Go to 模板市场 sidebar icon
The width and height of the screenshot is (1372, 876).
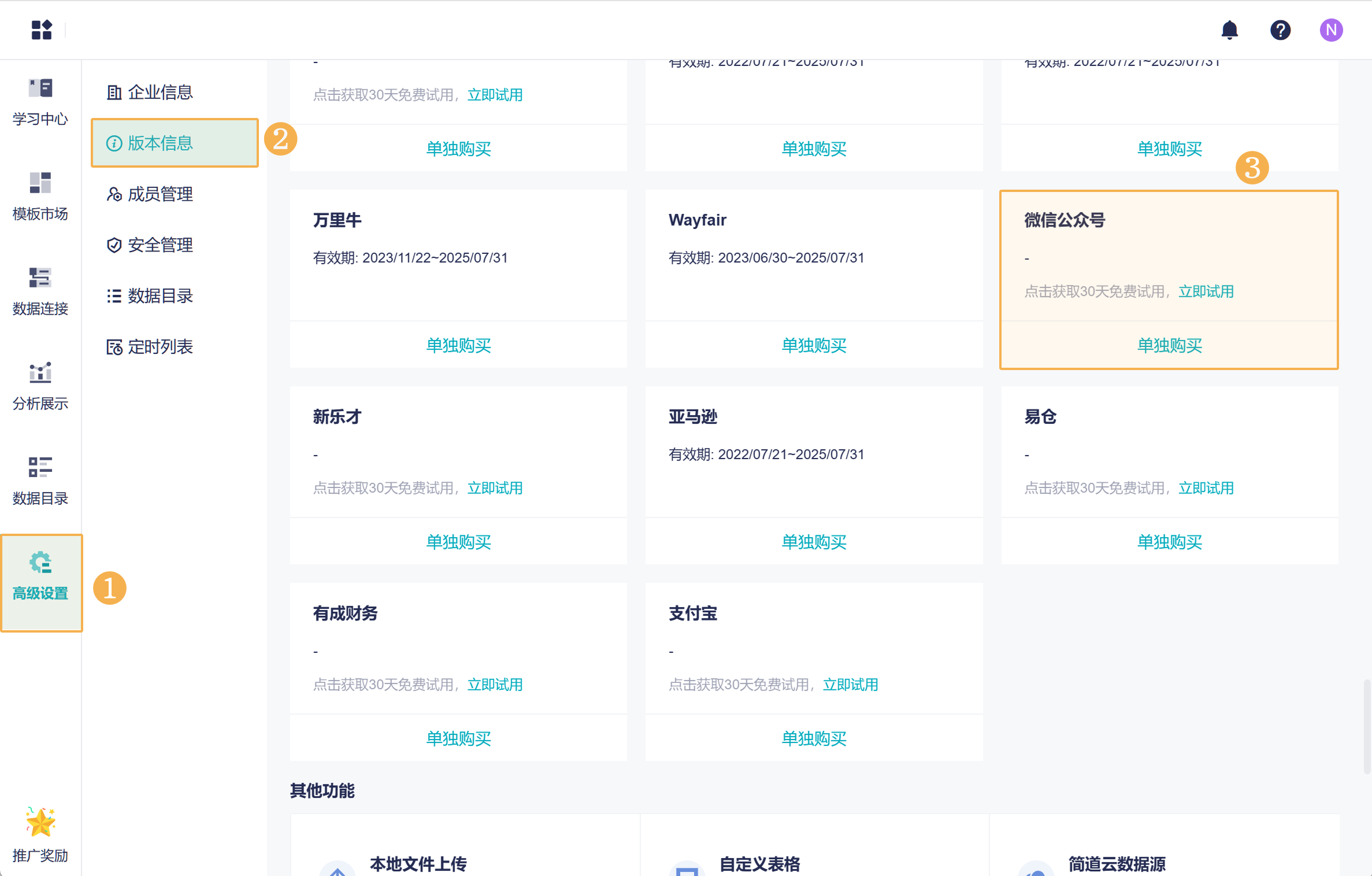point(40,197)
